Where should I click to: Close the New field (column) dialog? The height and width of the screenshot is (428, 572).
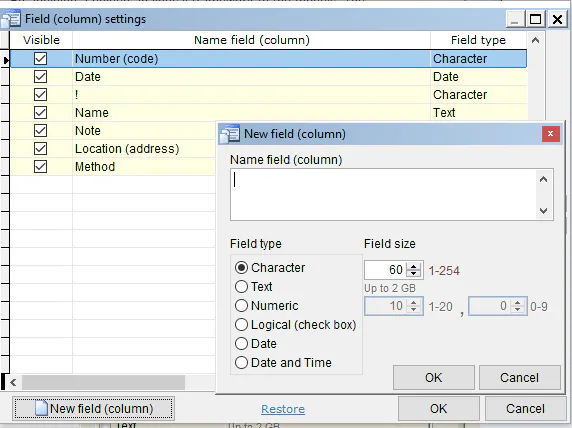(550, 134)
